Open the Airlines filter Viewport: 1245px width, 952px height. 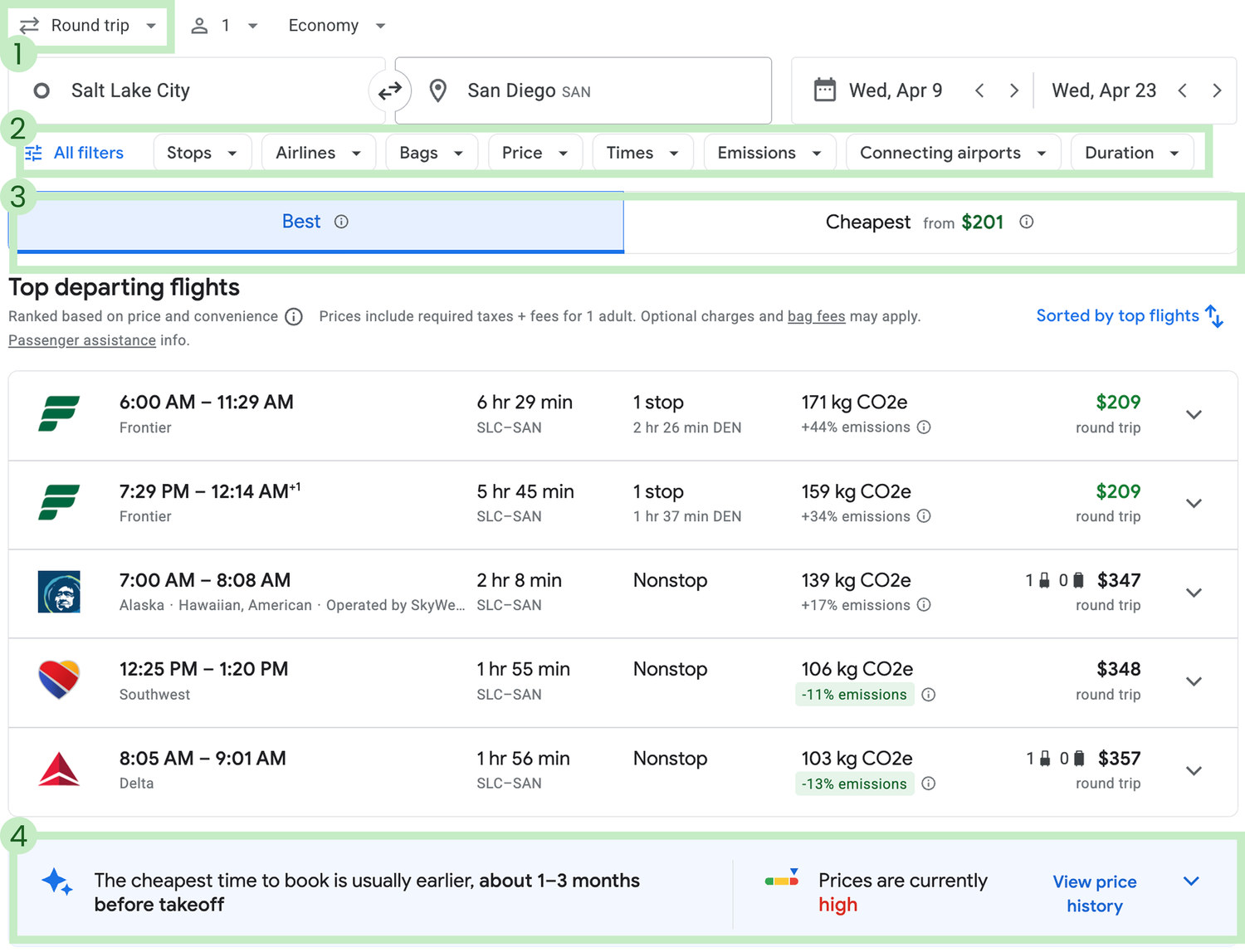319,153
